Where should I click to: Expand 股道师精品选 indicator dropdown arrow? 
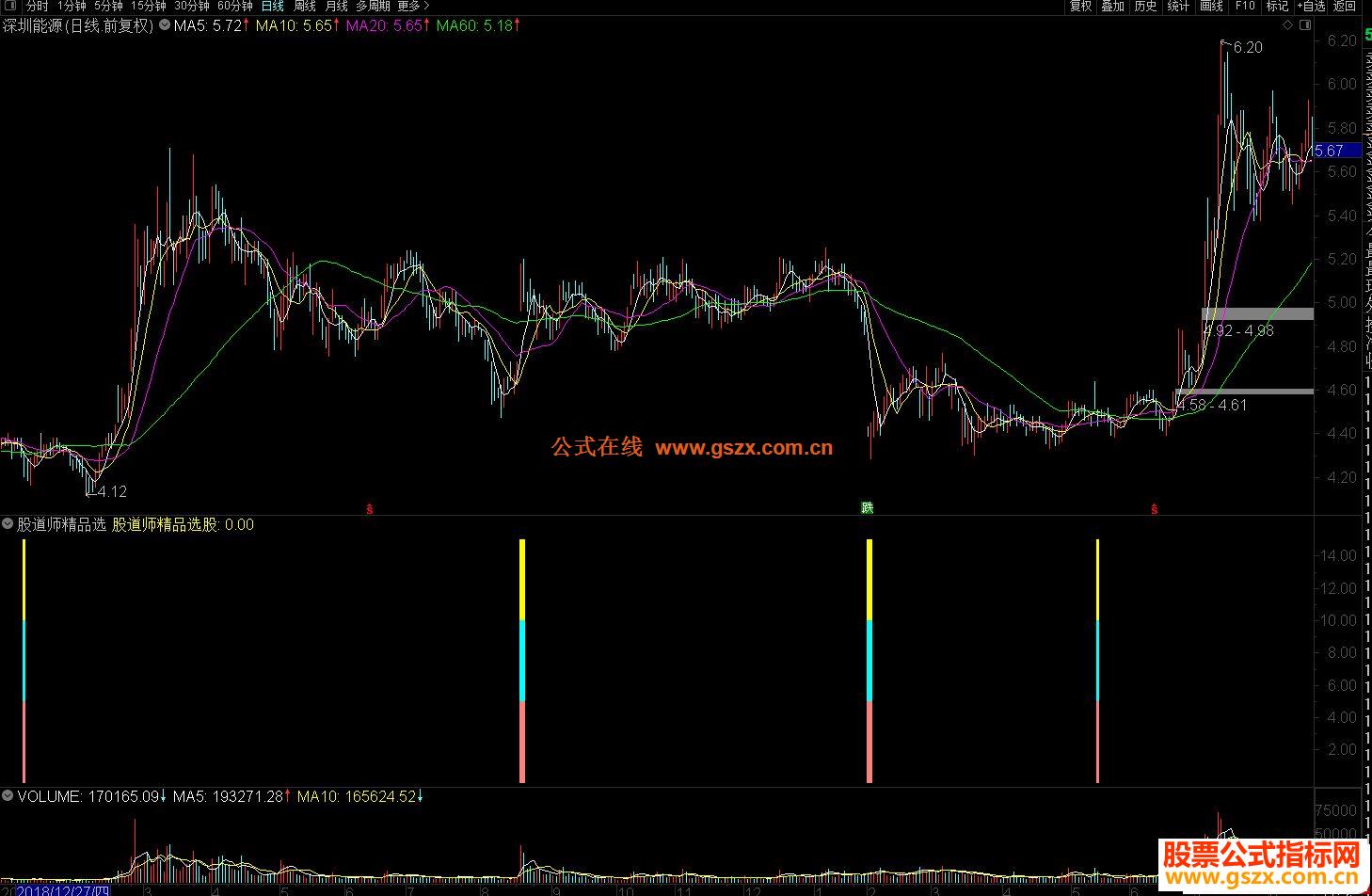(x=8, y=523)
